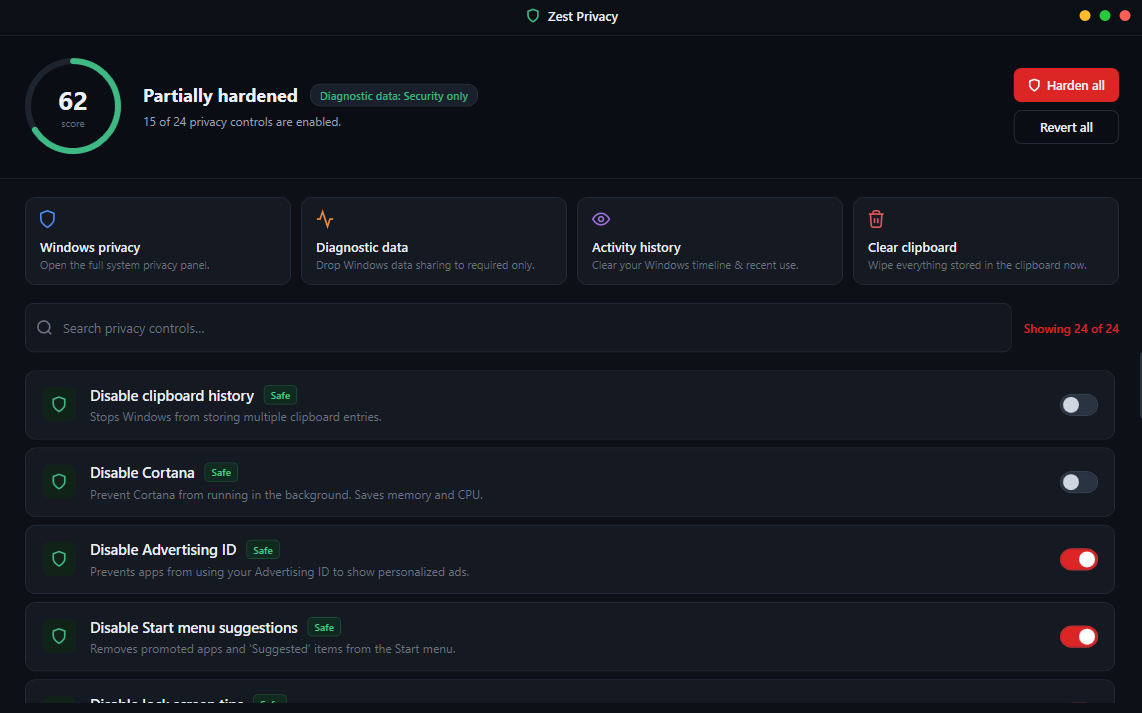Click the vertical scrollbar thumb on the right

tap(1140, 385)
